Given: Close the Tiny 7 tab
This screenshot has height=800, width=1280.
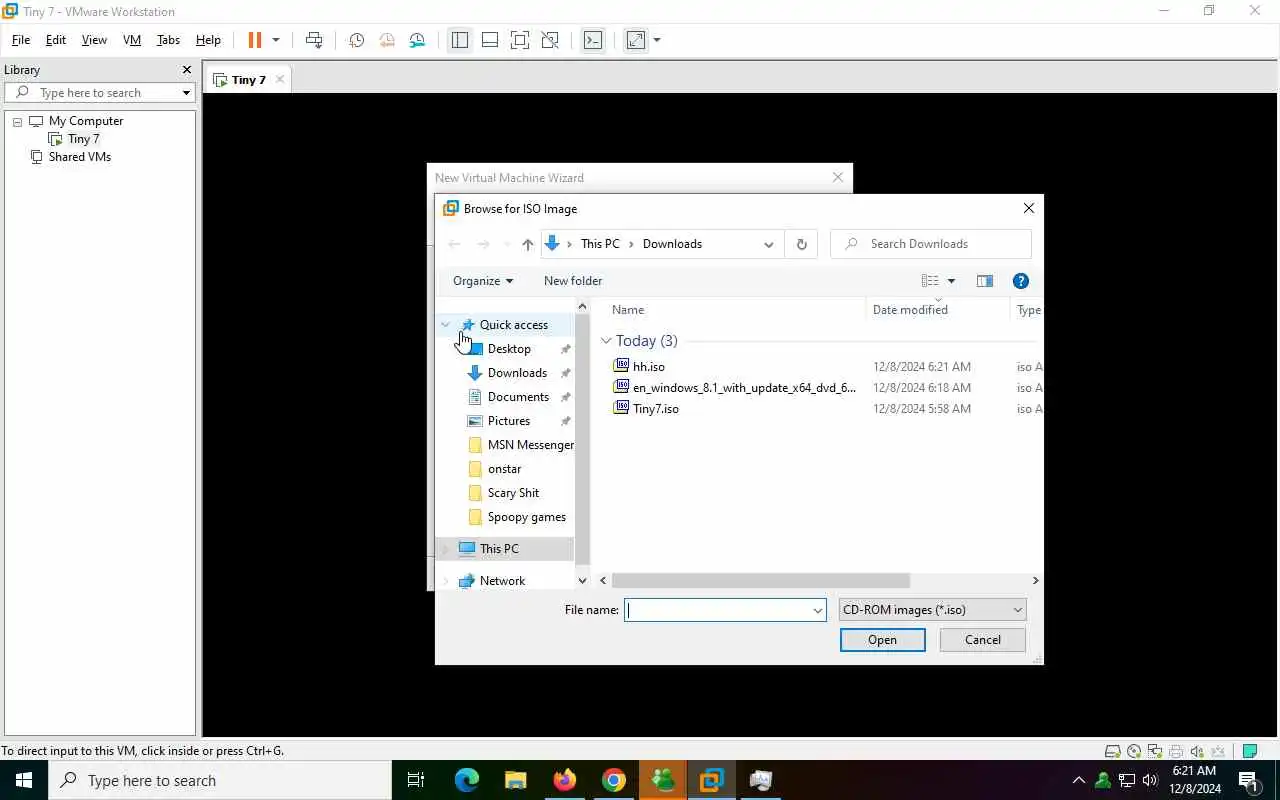Looking at the screenshot, I should click(280, 80).
